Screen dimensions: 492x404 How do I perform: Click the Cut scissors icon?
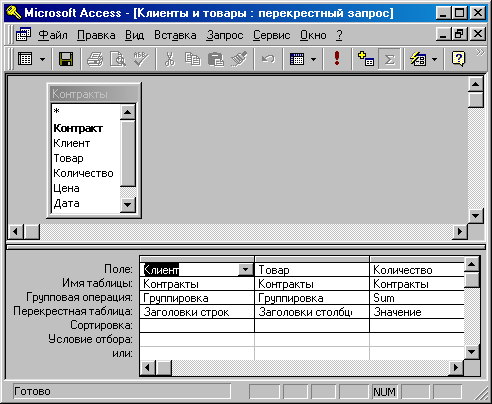pos(170,59)
